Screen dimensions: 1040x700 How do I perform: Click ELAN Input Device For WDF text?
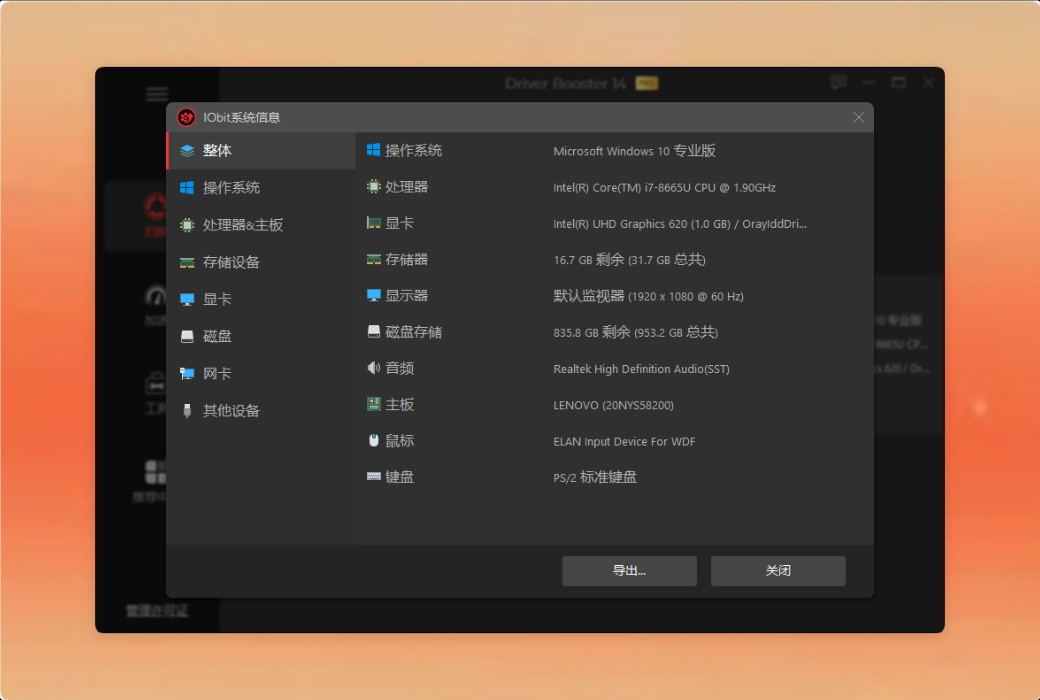[623, 441]
